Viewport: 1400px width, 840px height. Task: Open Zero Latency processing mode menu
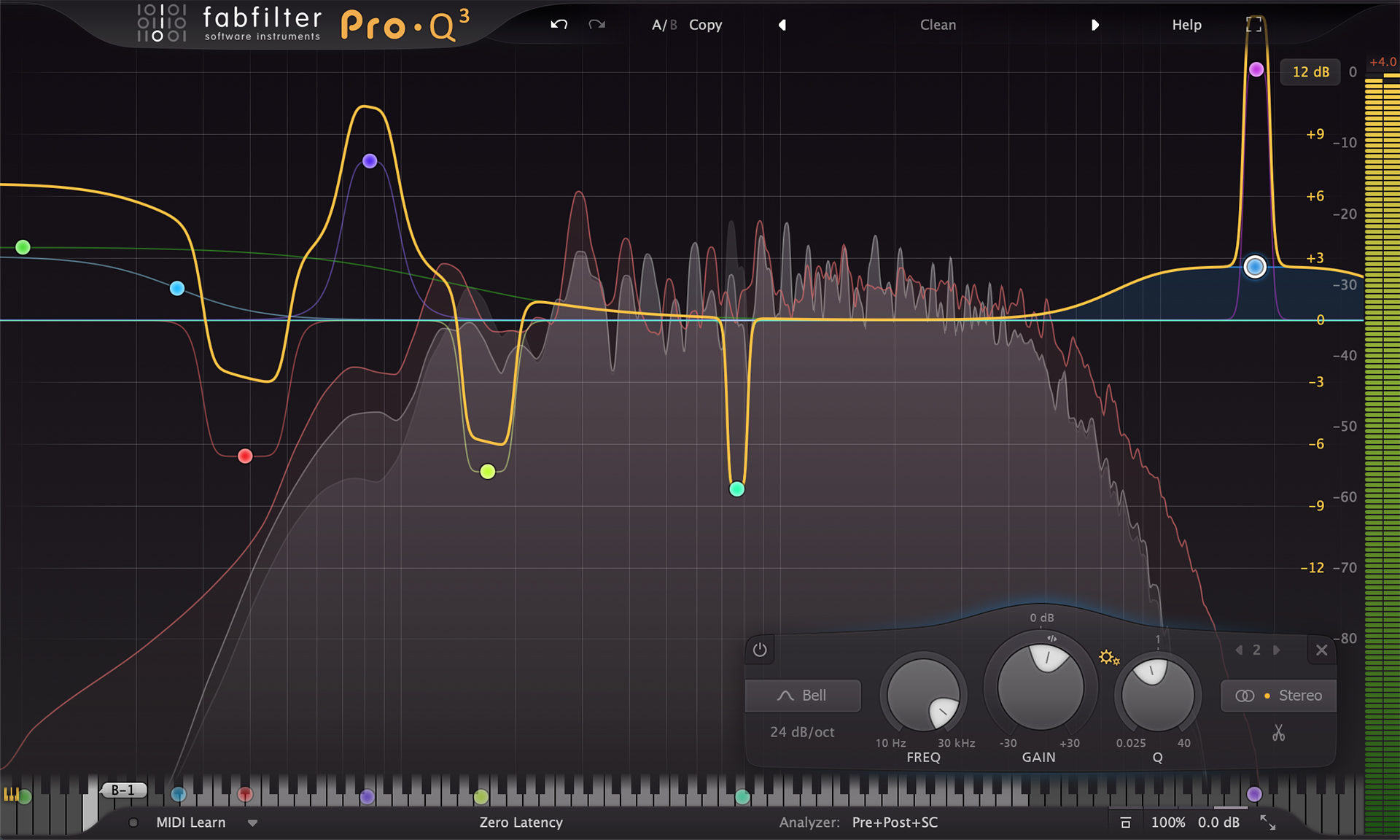(521, 822)
